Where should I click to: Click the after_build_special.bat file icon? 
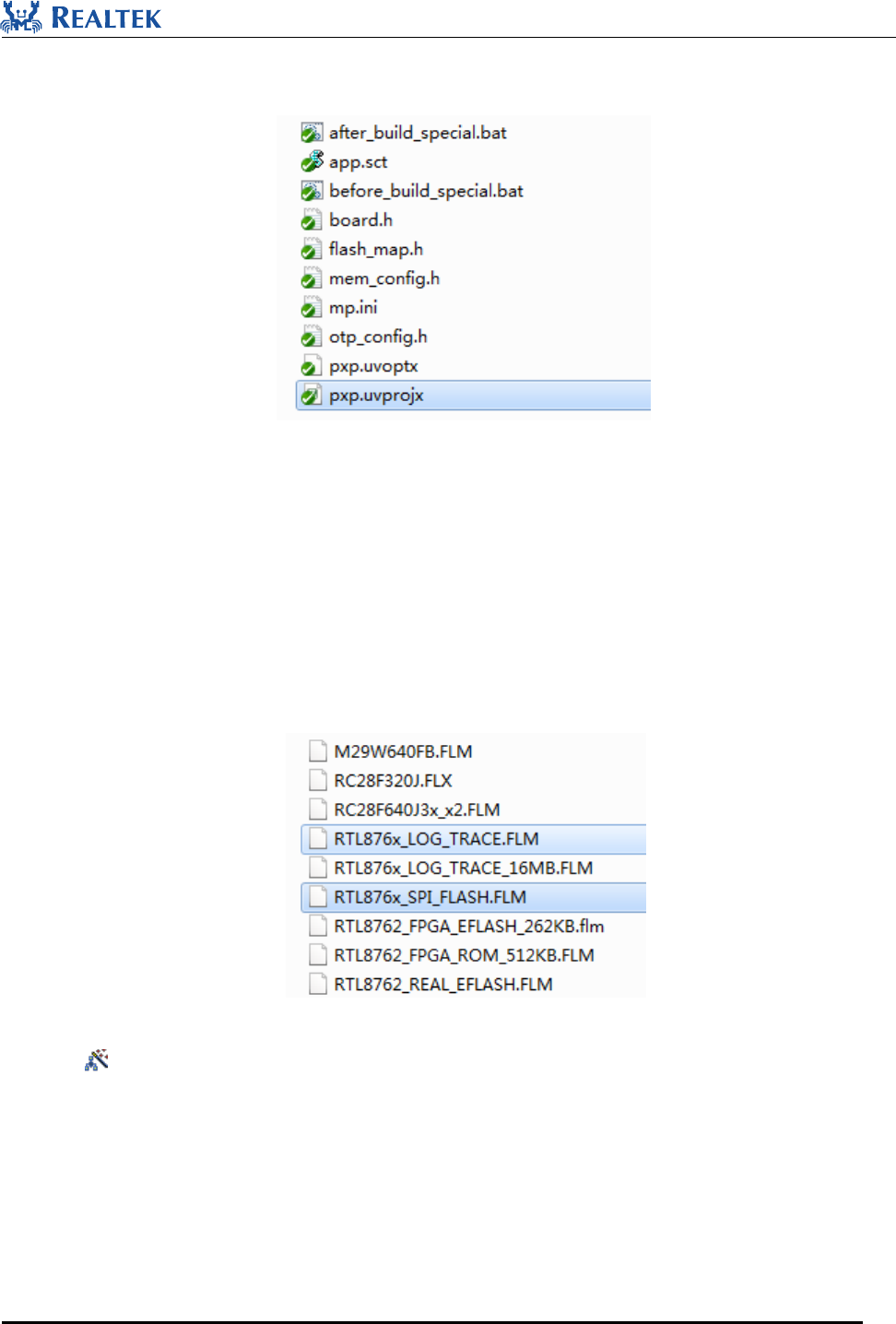point(312,133)
